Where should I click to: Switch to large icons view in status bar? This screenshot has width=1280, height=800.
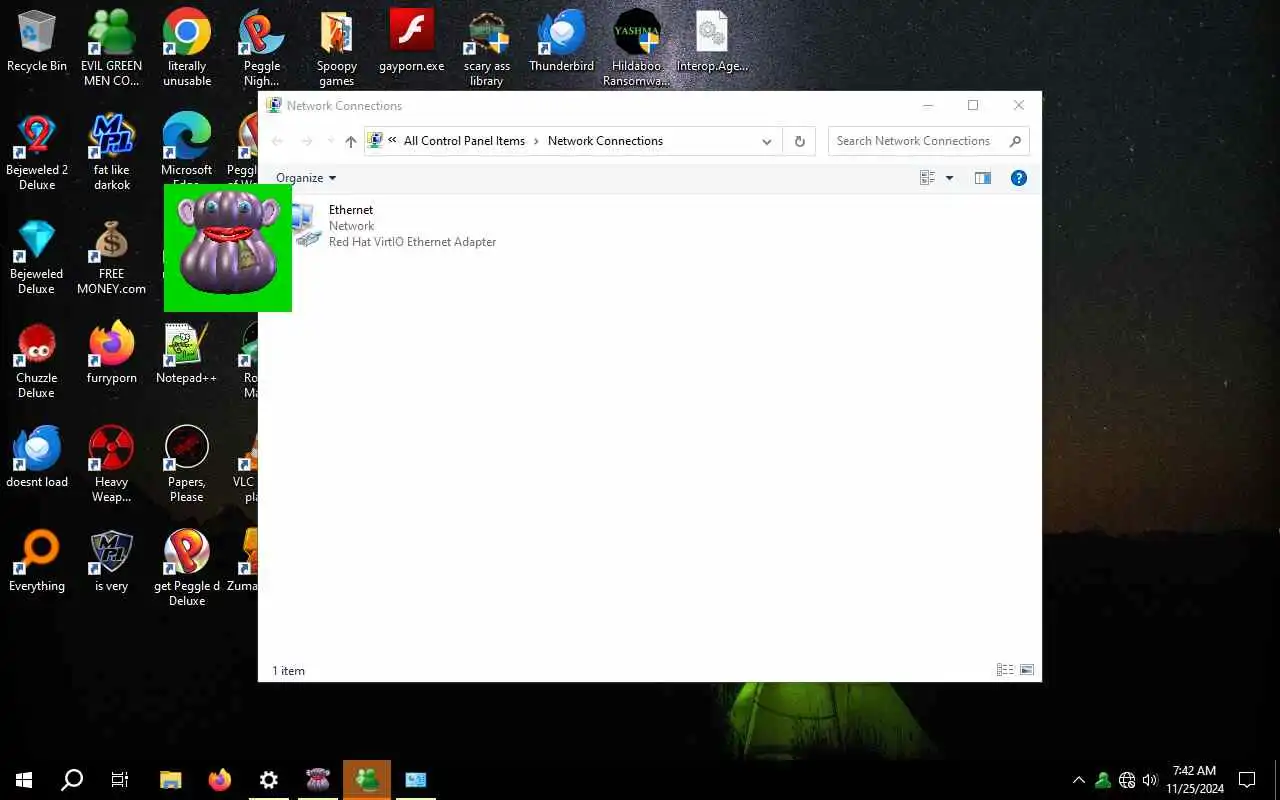(1027, 670)
